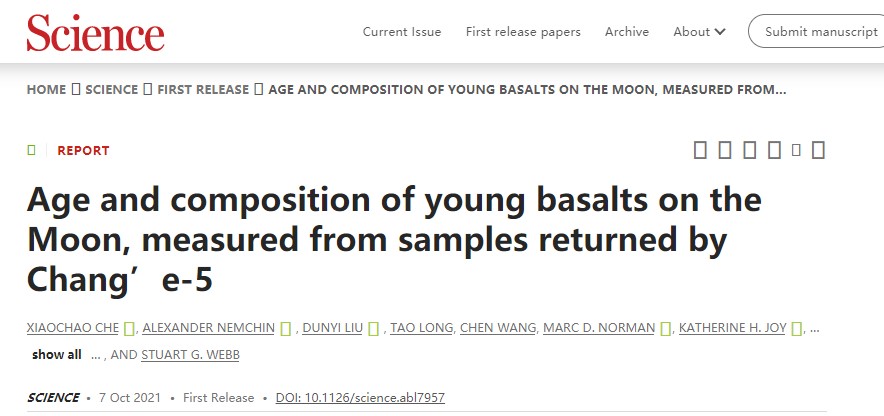Open ORCID icon after Alexander Nemchin
884x416 pixels.
click(x=286, y=328)
